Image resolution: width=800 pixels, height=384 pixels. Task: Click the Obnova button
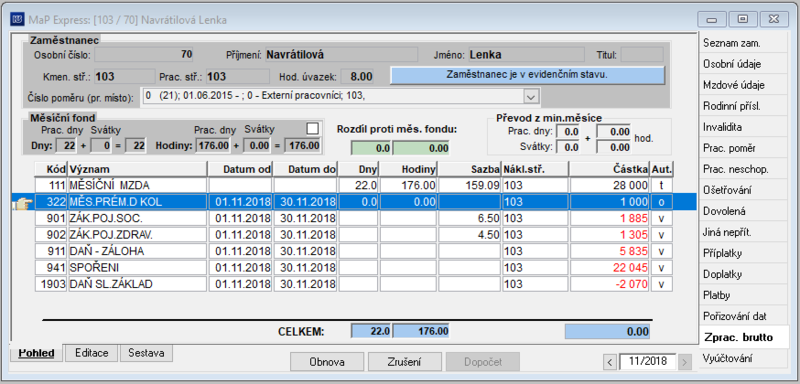326,362
